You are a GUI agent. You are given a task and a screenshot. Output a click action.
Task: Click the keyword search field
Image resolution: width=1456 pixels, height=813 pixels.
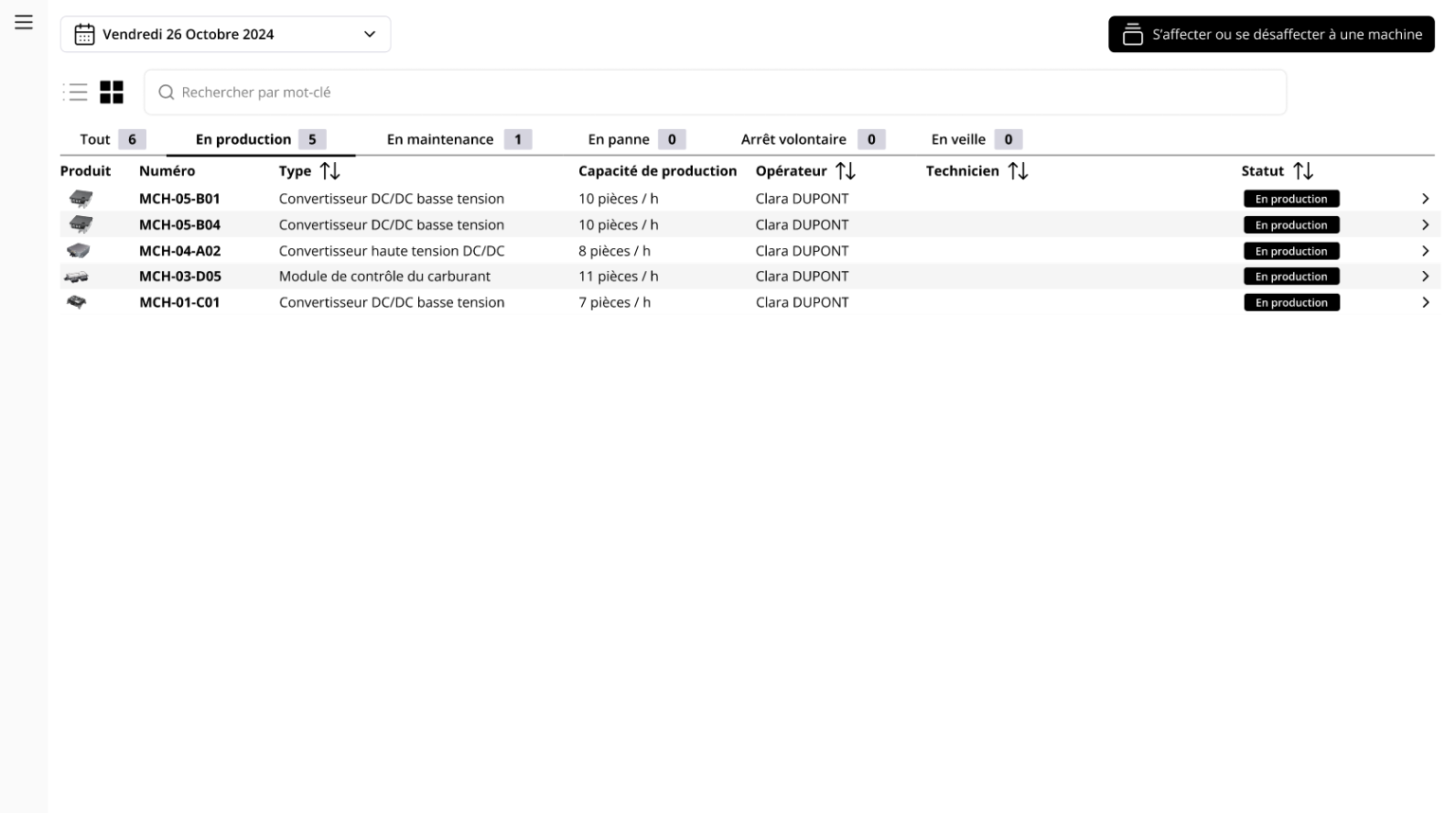pos(716,92)
